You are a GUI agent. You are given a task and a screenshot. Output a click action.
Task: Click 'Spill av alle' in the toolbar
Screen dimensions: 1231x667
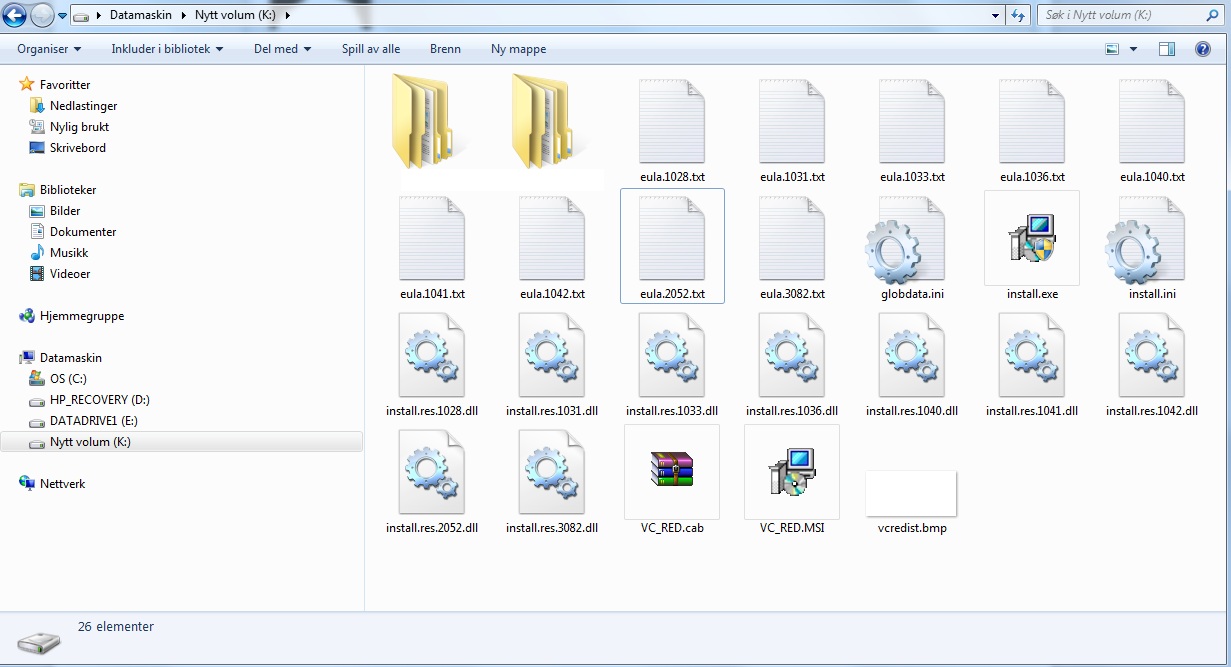click(x=371, y=49)
